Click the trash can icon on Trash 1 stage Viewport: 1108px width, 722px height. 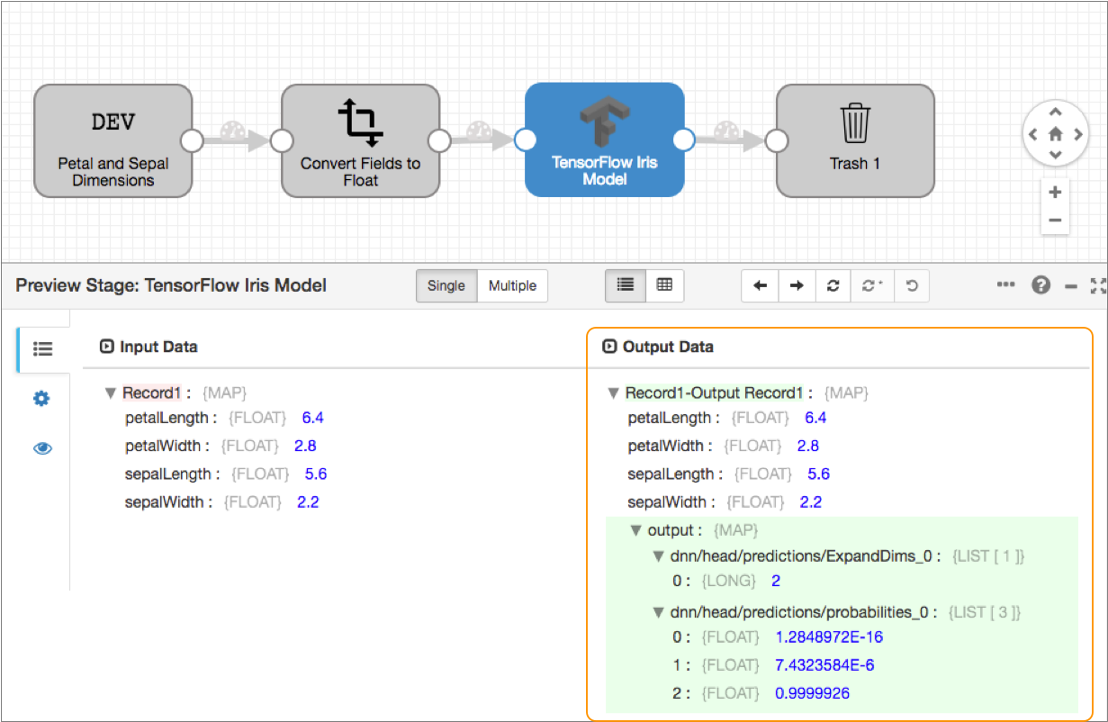point(854,124)
